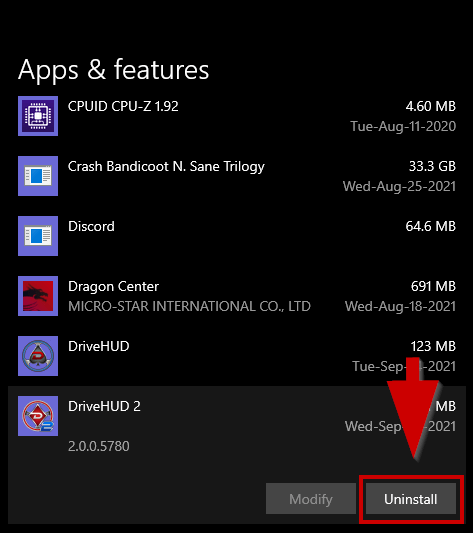Select the Dragon Center entry name
Viewport: 473px width, 533px height.
coord(113,287)
